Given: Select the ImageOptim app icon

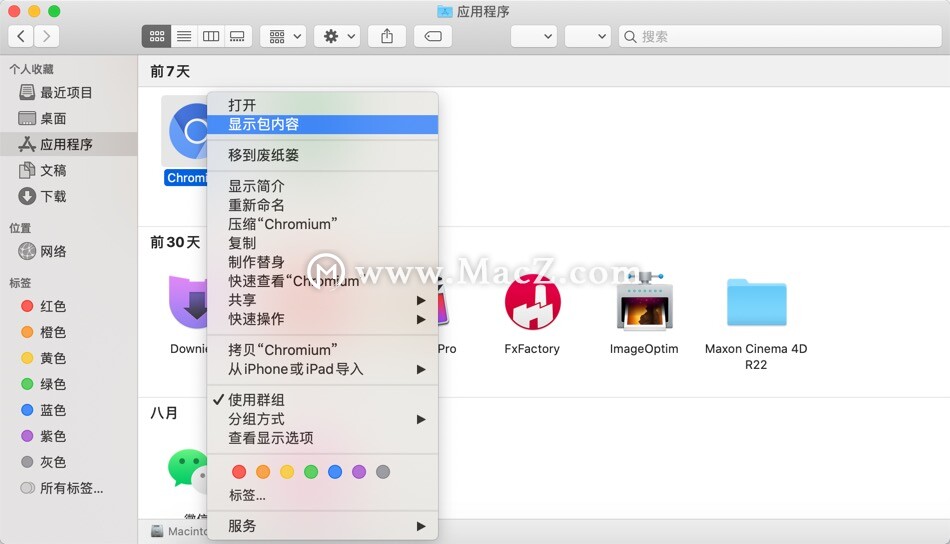Looking at the screenshot, I should coord(644,300).
